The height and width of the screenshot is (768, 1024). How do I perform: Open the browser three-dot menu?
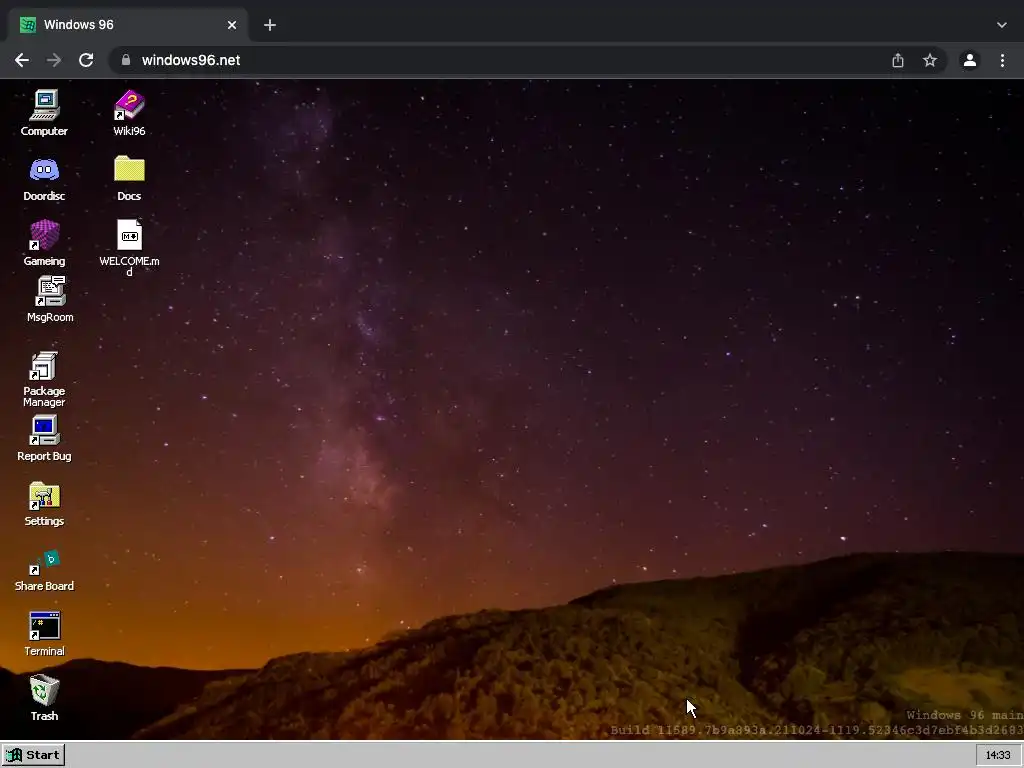[x=1002, y=60]
